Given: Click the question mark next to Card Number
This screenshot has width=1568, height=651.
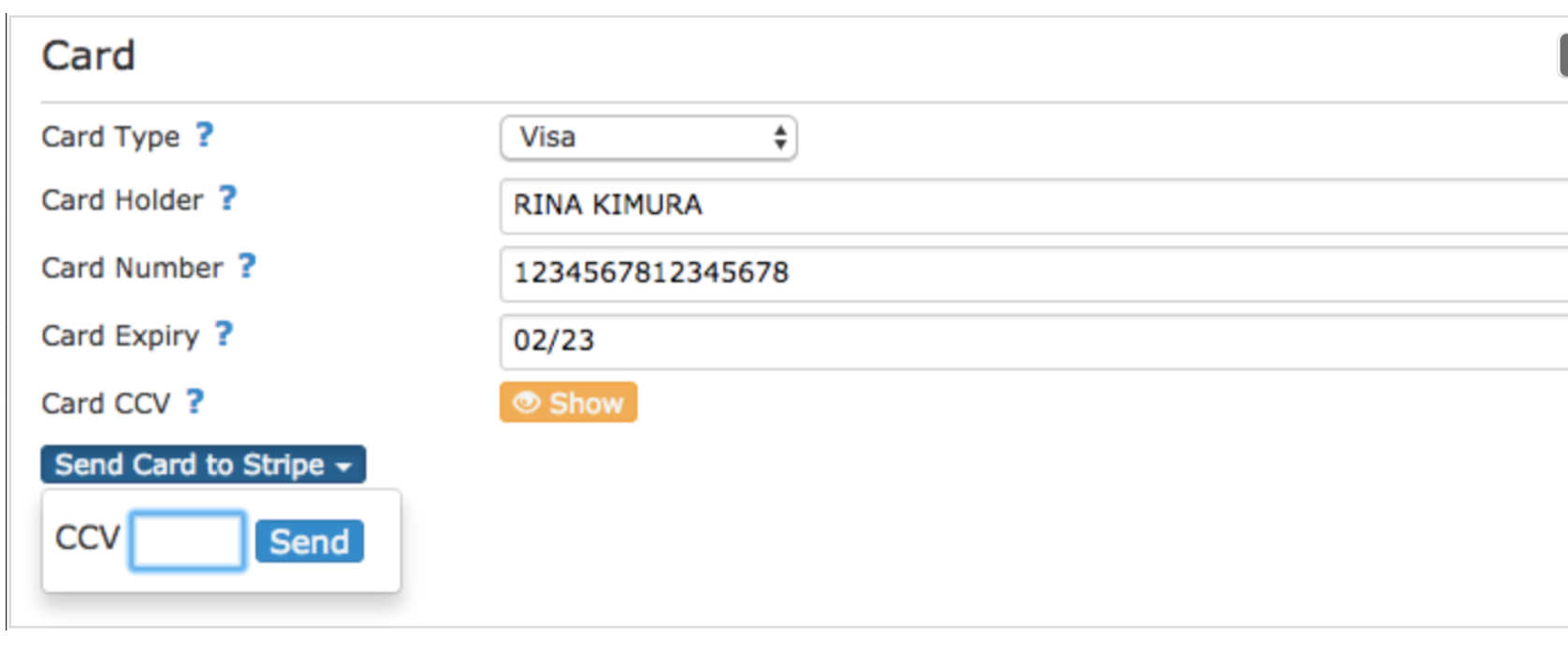Looking at the screenshot, I should [246, 267].
